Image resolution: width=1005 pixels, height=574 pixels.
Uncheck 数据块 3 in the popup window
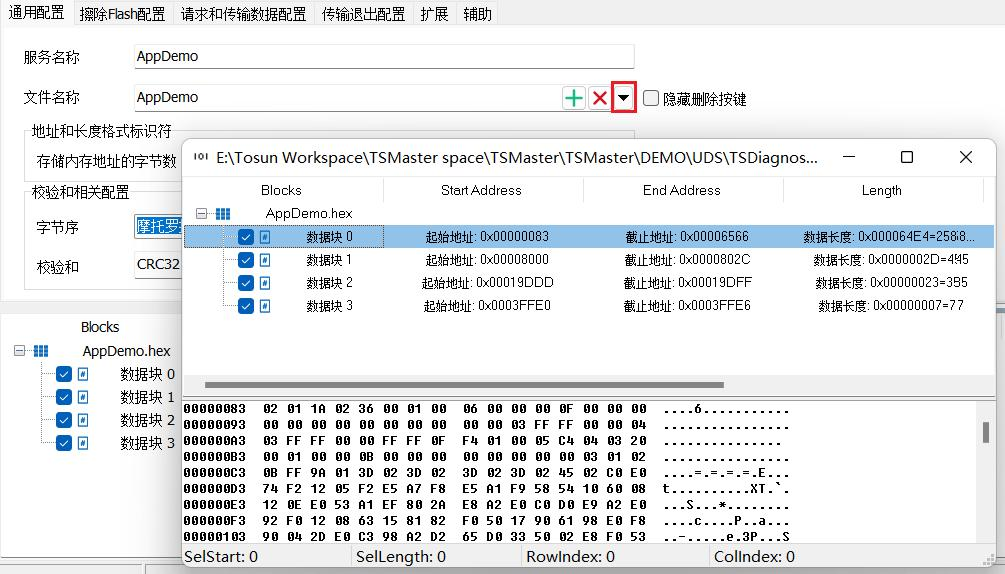(245, 306)
